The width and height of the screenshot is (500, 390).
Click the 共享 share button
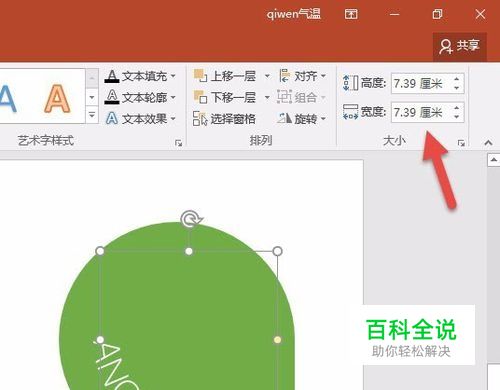460,46
